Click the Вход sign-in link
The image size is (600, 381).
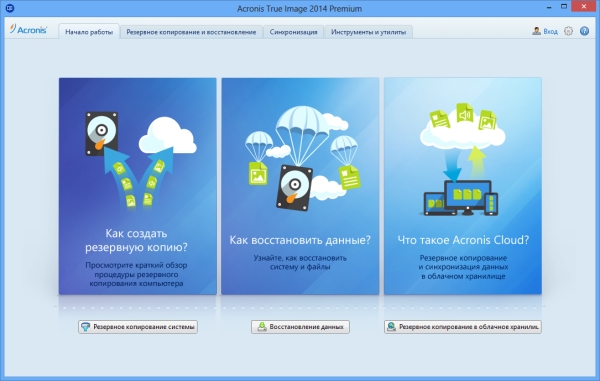coord(551,32)
